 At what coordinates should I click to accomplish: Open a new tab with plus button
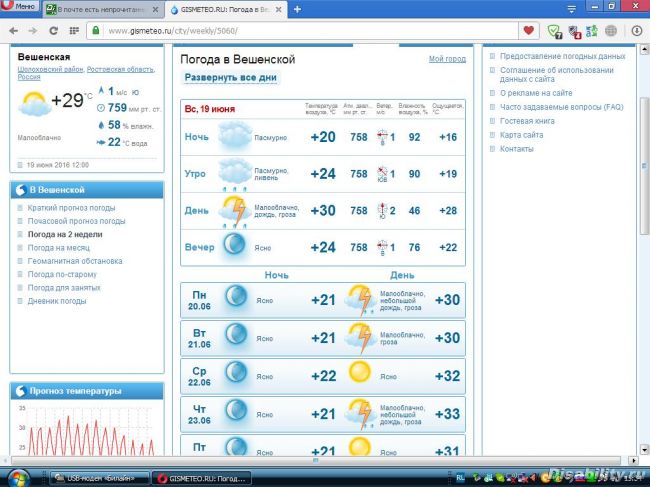(x=297, y=9)
